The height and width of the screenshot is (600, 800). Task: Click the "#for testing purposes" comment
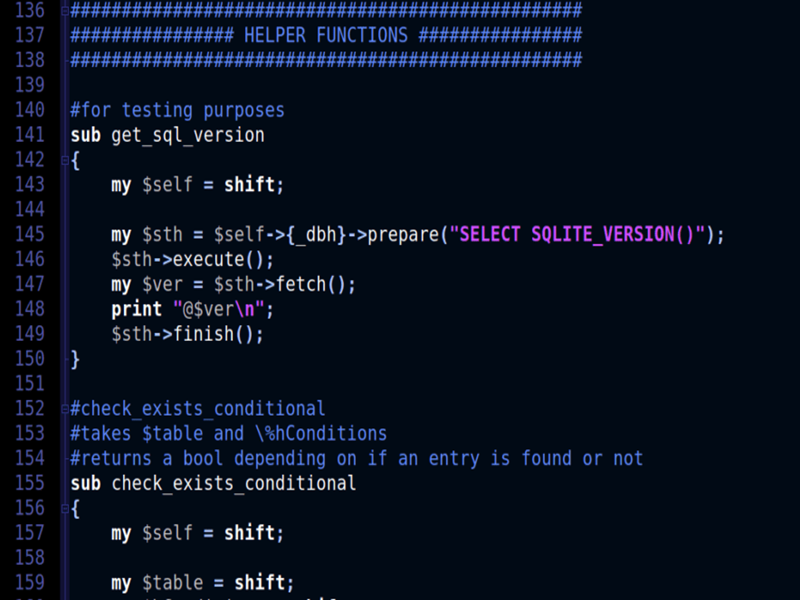pyautogui.click(x=177, y=110)
